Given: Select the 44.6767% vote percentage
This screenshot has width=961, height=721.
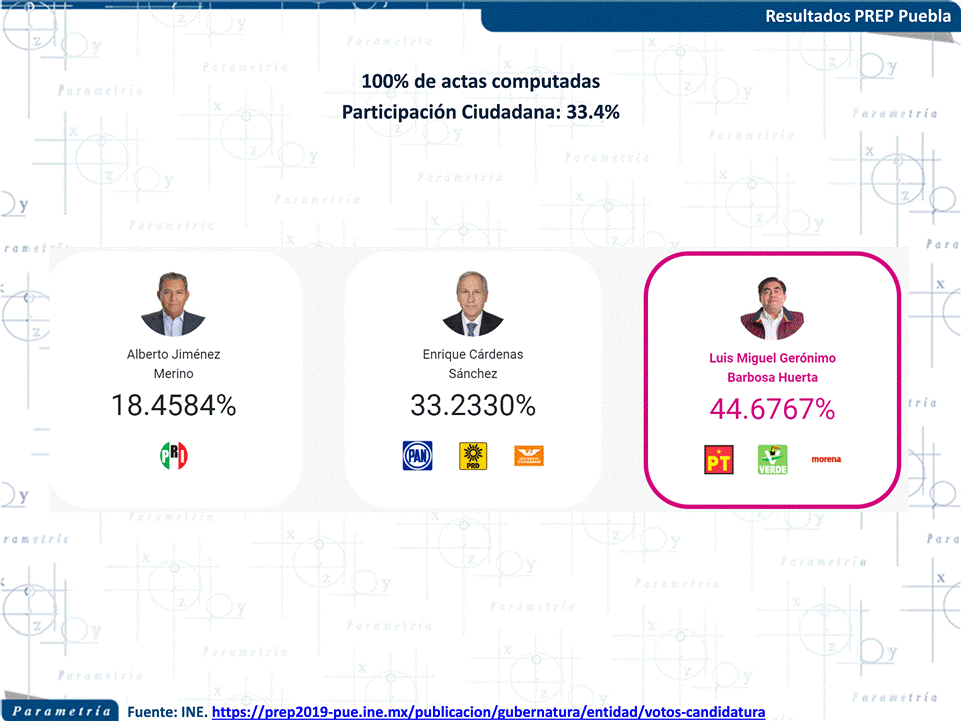Looking at the screenshot, I should click(772, 409).
